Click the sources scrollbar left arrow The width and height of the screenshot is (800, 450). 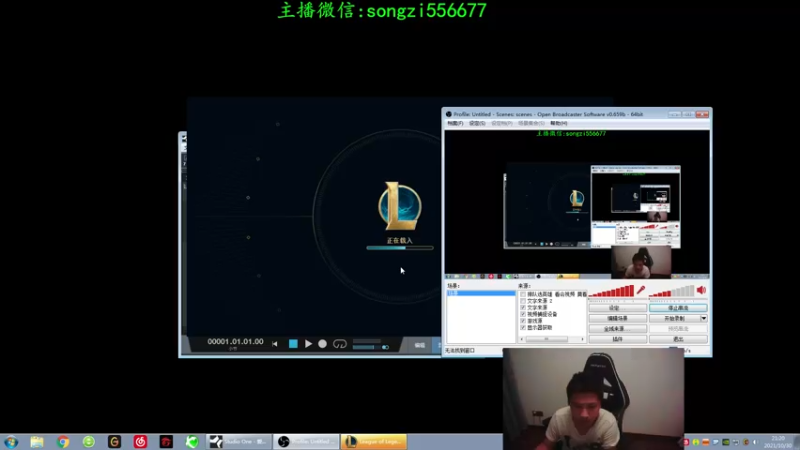[521, 339]
